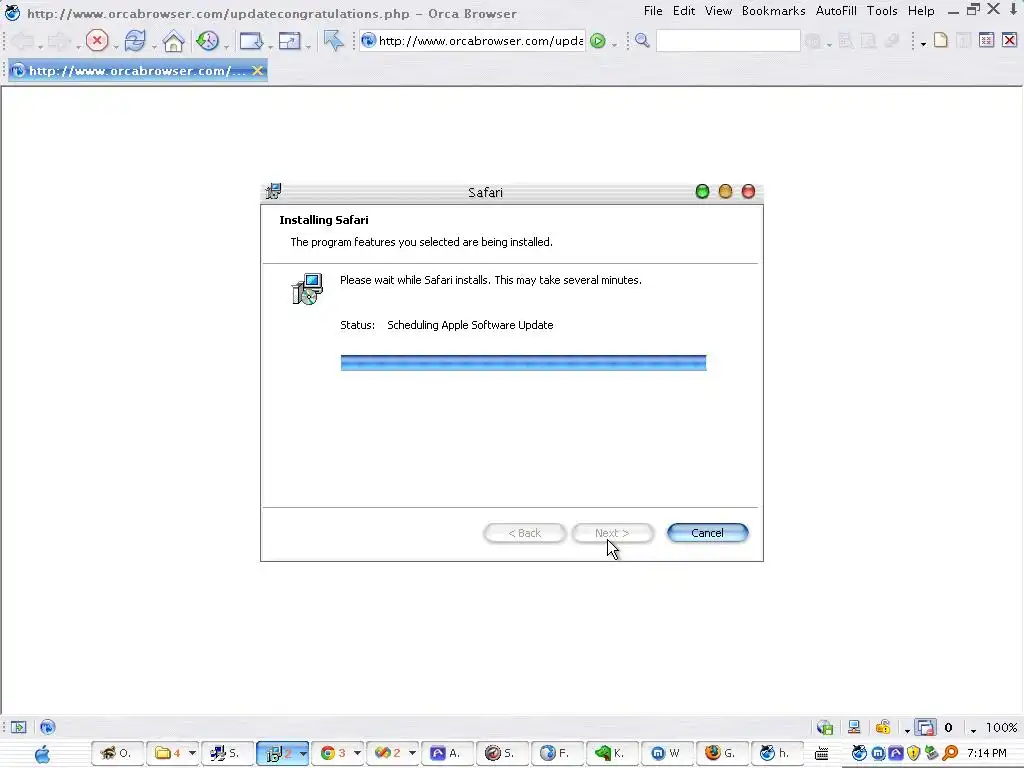This screenshot has width=1024, height=768.
Task: Click the green Go button beside address bar
Action: pyautogui.click(x=597, y=41)
